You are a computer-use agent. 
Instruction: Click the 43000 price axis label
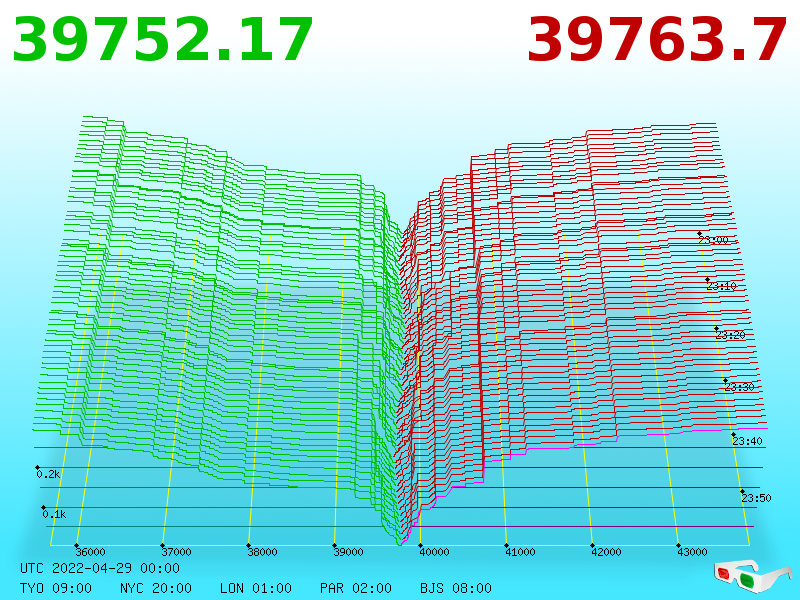click(692, 552)
